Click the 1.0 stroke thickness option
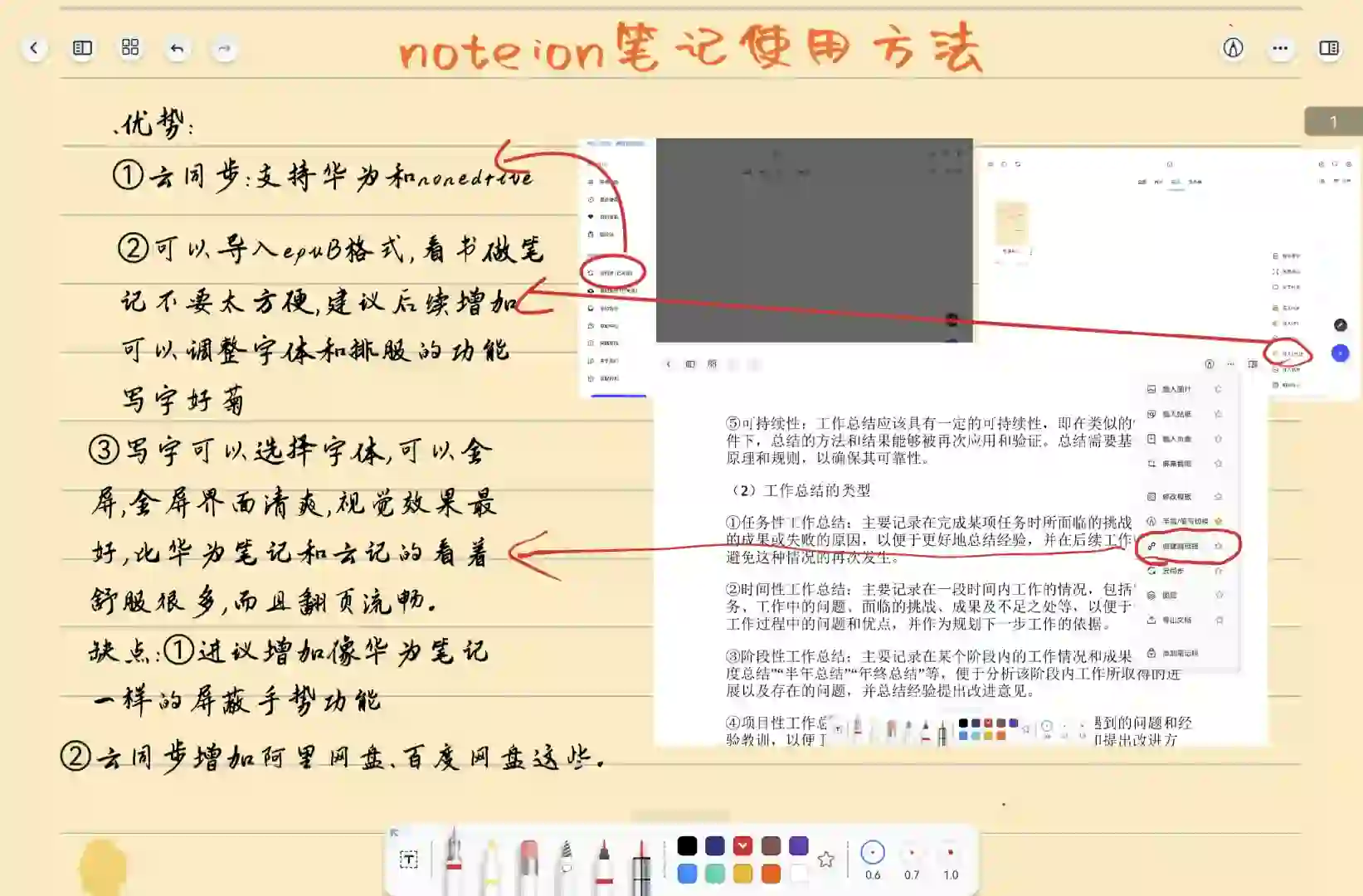The width and height of the screenshot is (1363, 896). [x=949, y=853]
